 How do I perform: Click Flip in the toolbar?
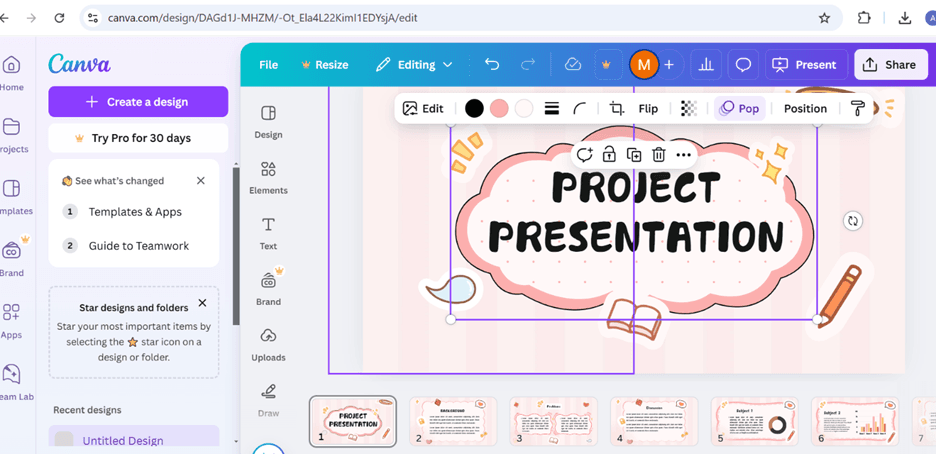(648, 109)
